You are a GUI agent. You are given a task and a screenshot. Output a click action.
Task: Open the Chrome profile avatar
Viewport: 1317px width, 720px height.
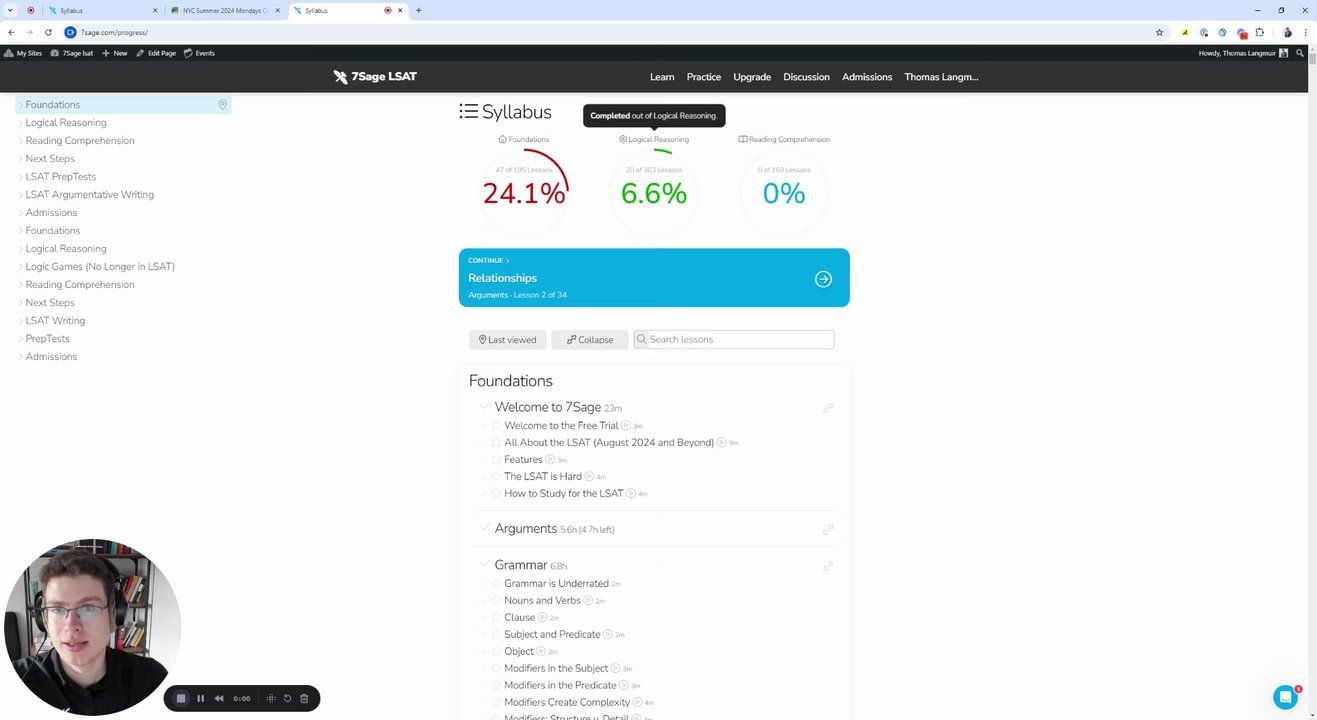click(x=1287, y=32)
